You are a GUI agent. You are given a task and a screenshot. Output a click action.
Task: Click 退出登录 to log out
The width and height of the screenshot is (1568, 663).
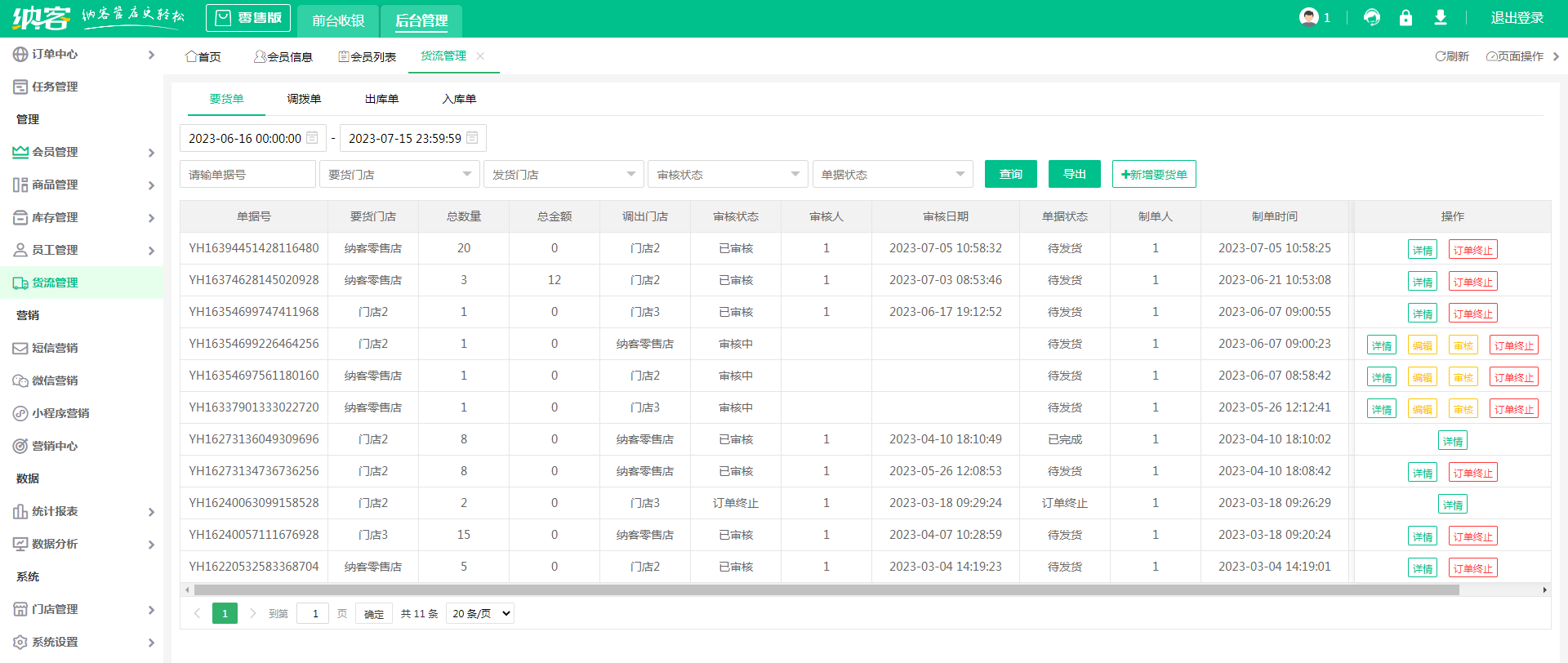point(1517,17)
